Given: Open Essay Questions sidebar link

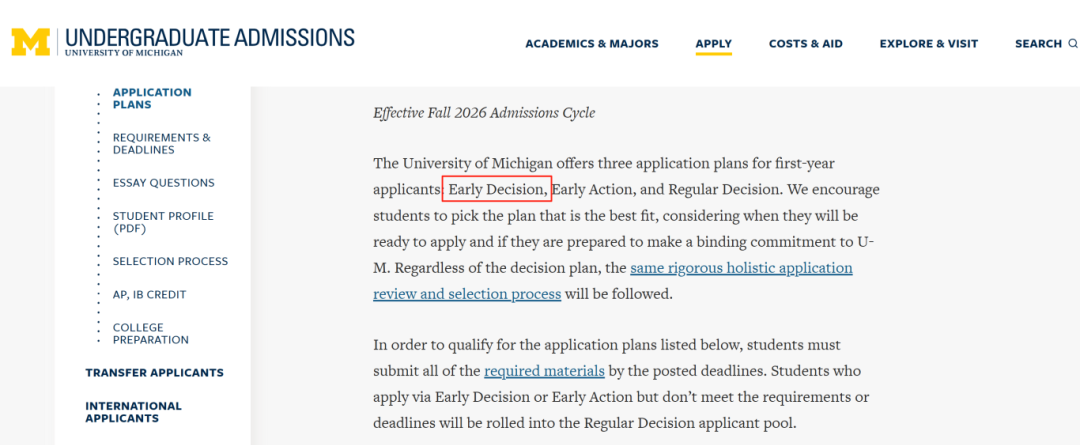Looking at the screenshot, I should (x=164, y=183).
